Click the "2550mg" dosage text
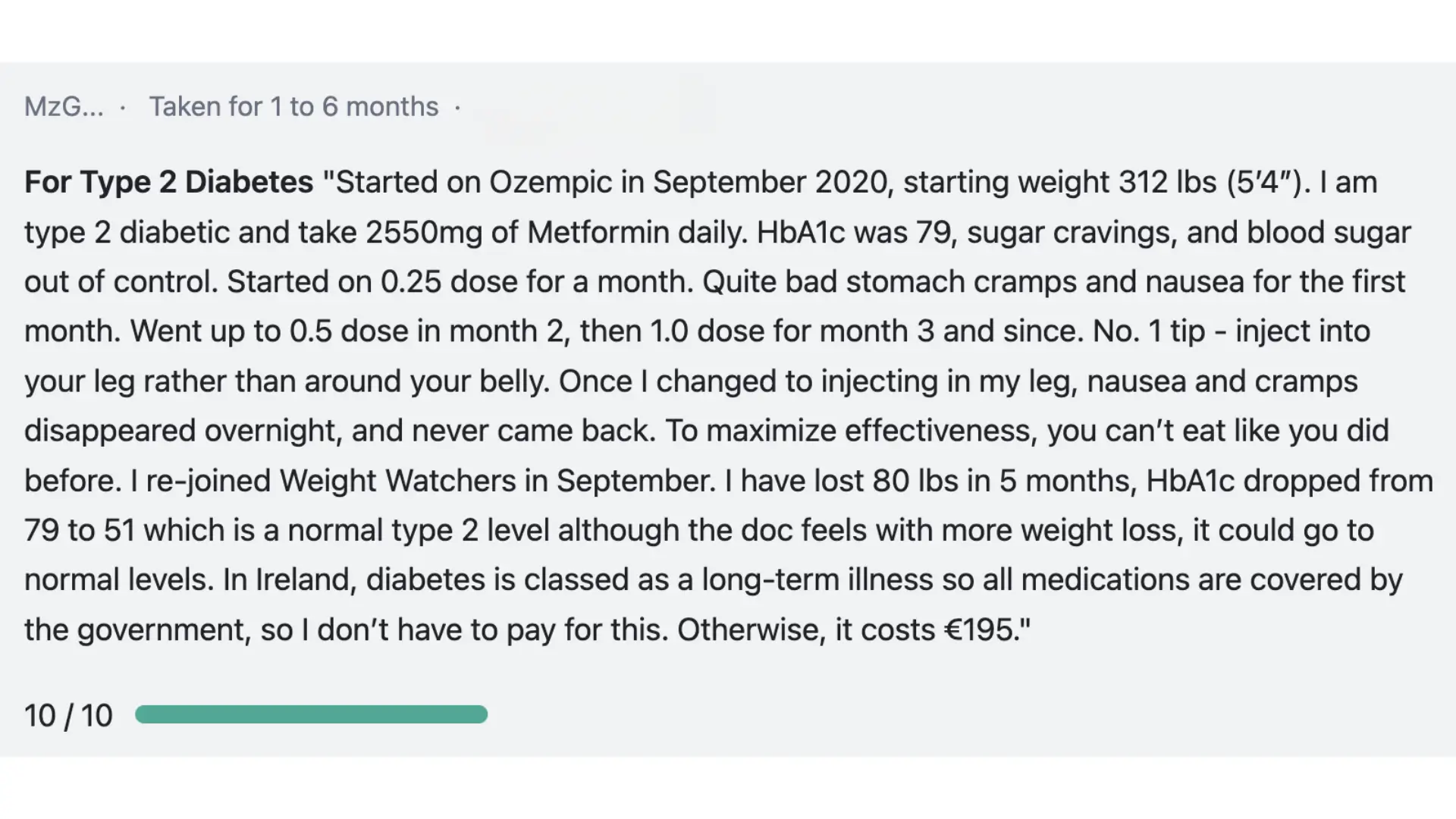 click(423, 233)
